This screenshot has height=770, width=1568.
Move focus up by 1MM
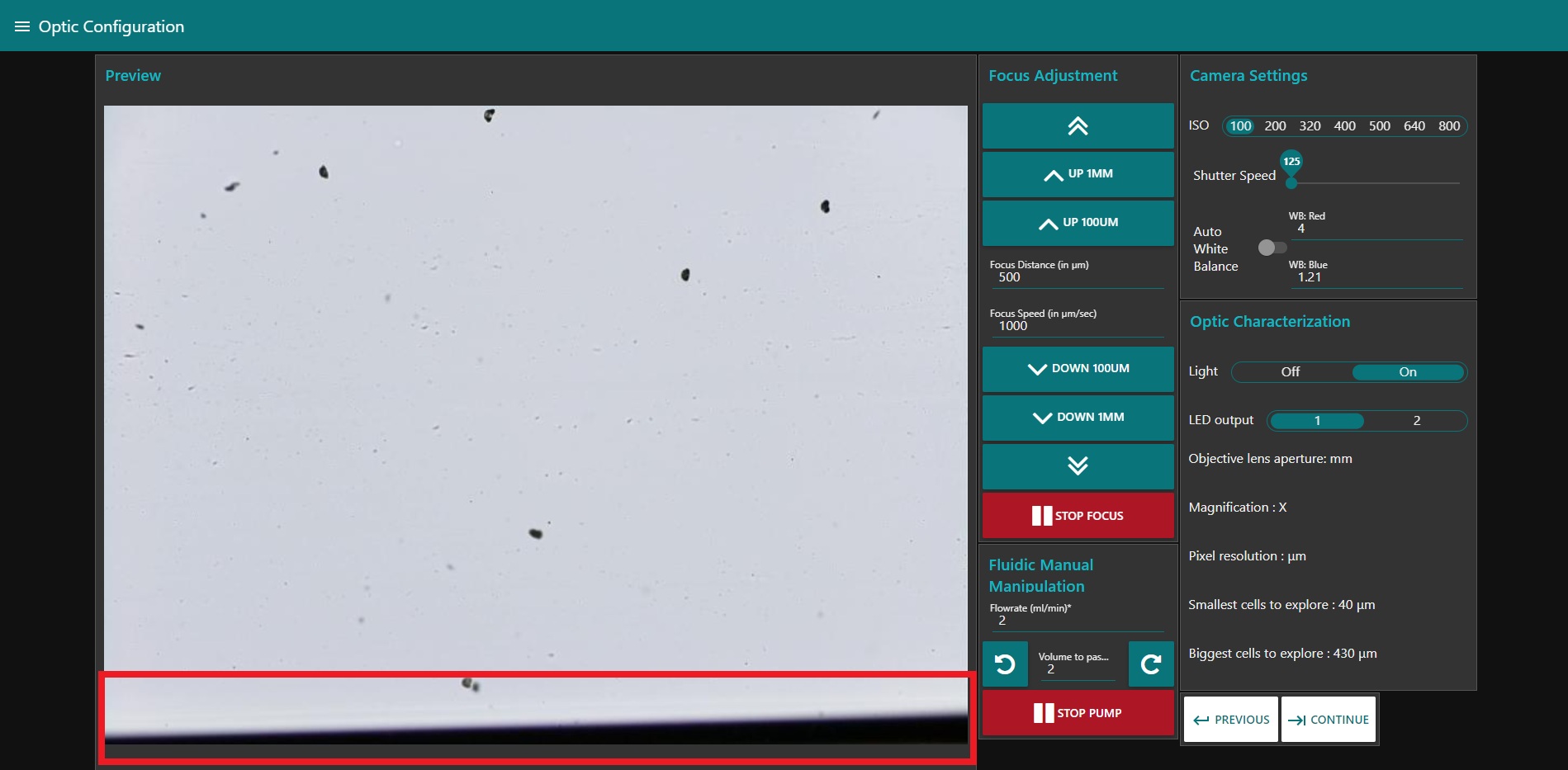click(1078, 174)
